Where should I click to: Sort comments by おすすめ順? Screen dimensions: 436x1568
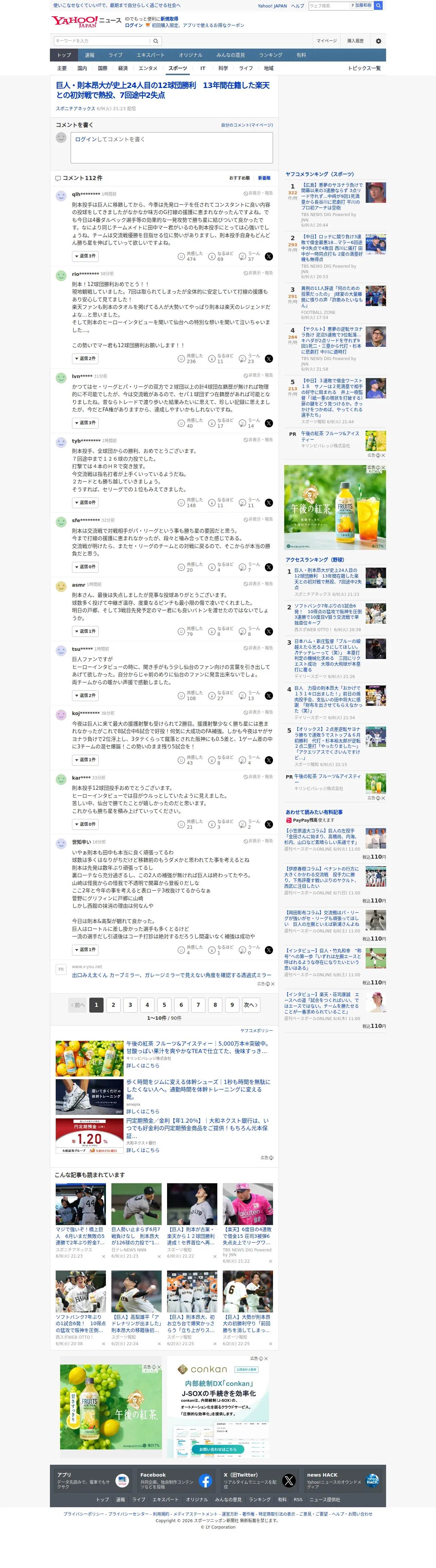(x=240, y=178)
